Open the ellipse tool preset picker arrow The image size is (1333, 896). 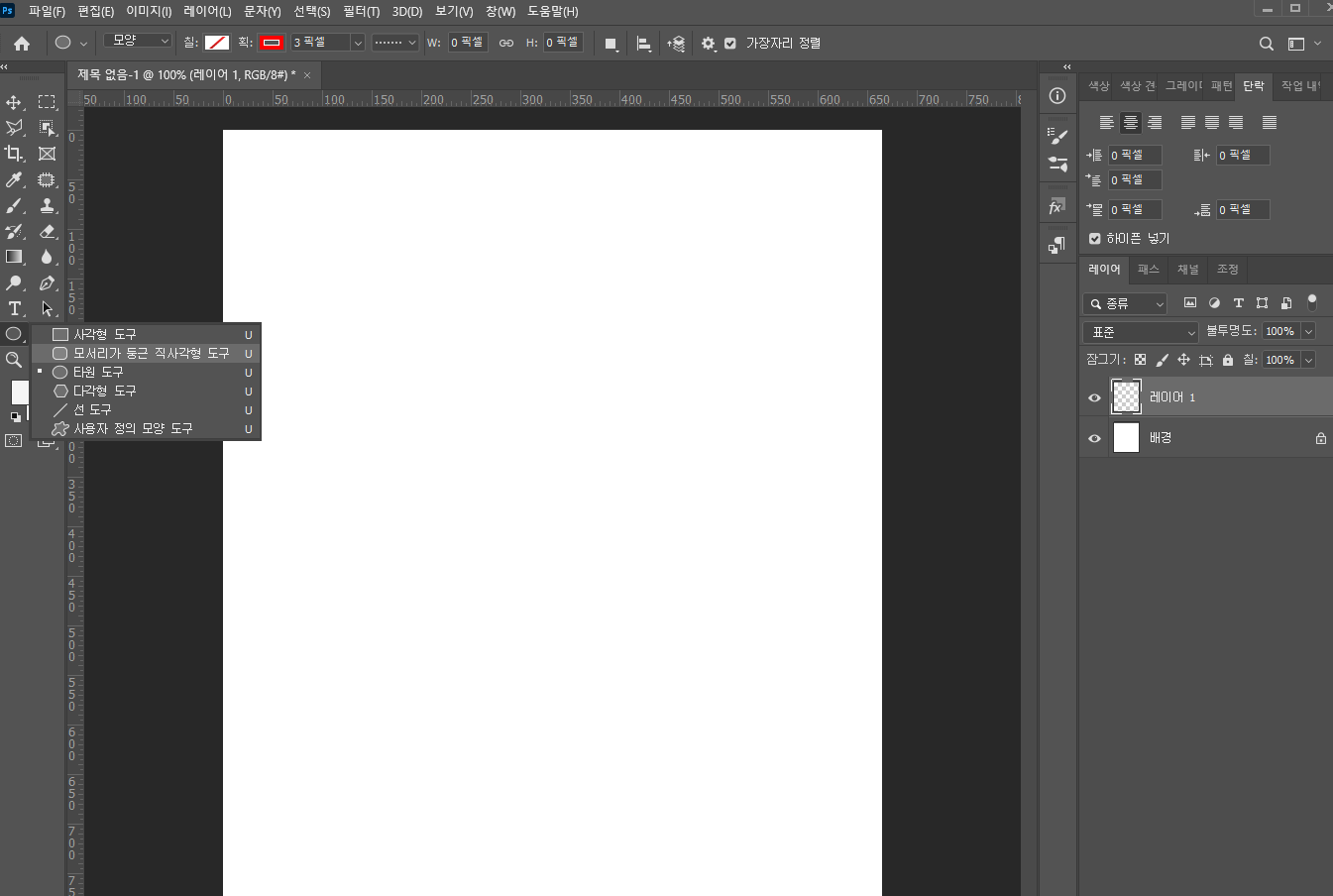click(83, 44)
